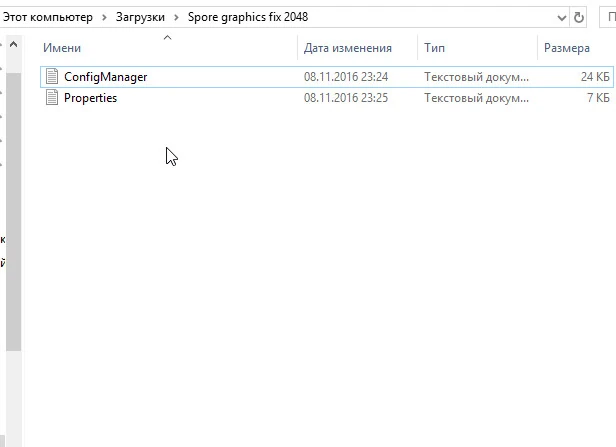Image resolution: width=616 pixels, height=447 pixels.
Task: Select the Properties file name
Action: (x=90, y=98)
